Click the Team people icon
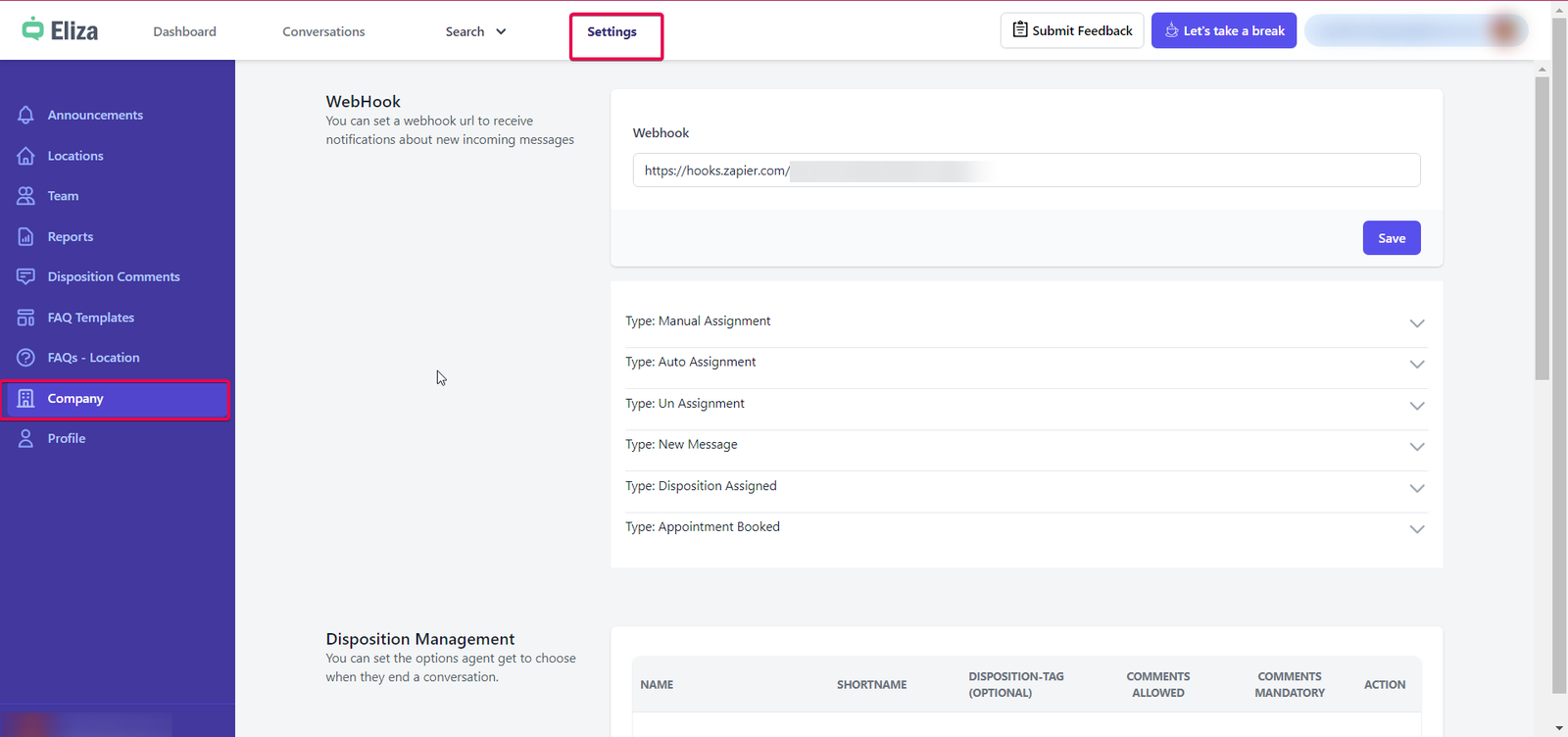This screenshot has height=737, width=1568. [x=26, y=196]
